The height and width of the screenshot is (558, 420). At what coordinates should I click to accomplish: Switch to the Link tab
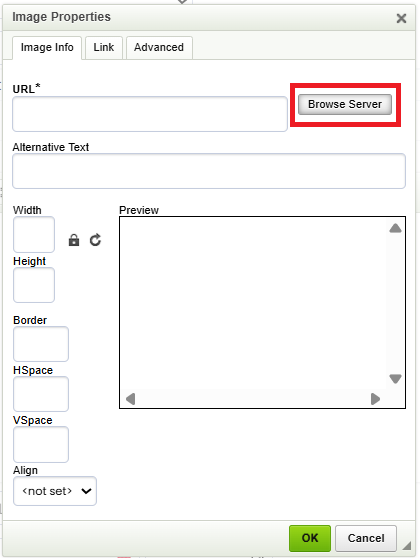(104, 47)
